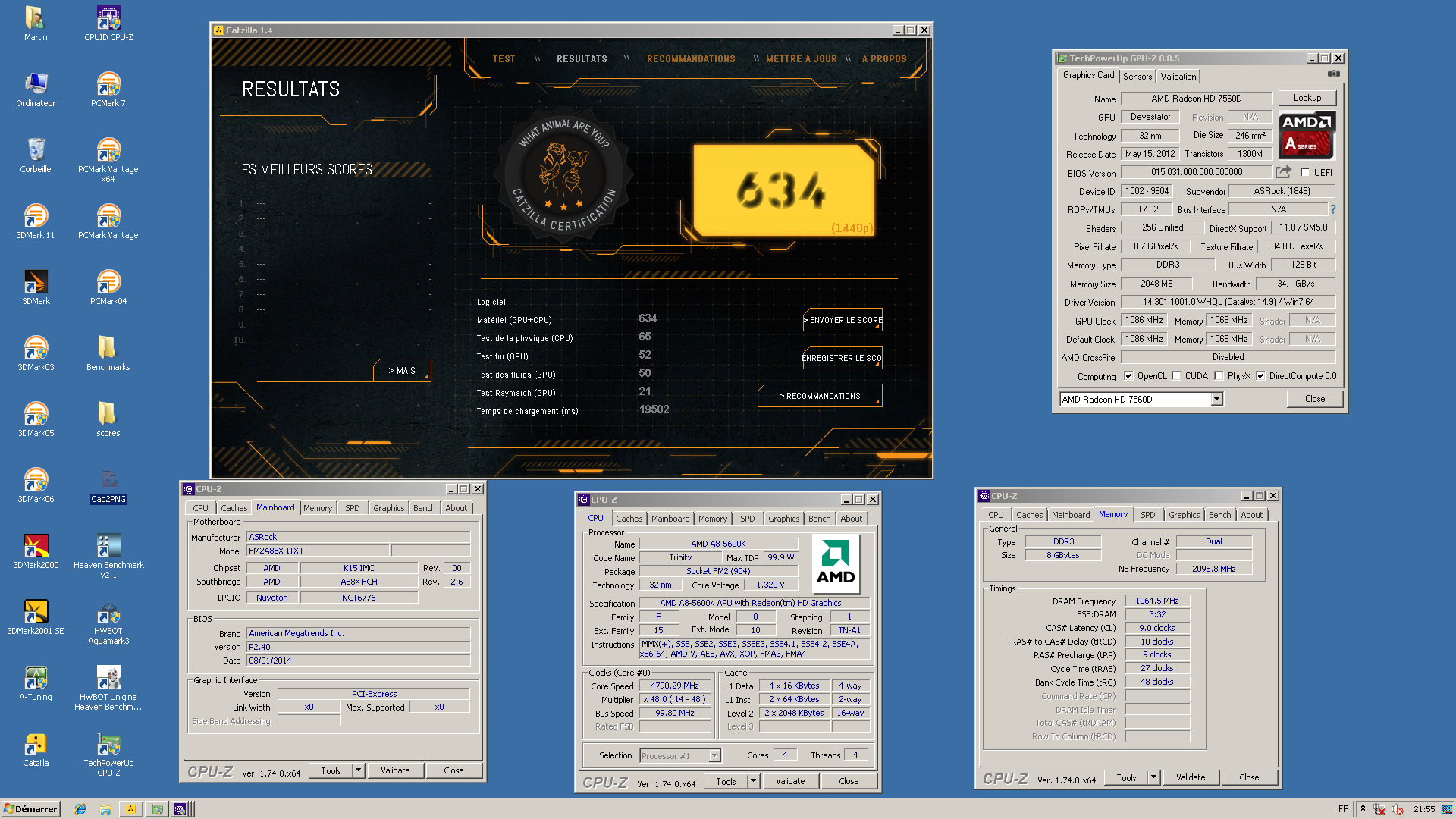Open the Corbeille recycle bin
This screenshot has height=819, width=1456.
[36, 155]
